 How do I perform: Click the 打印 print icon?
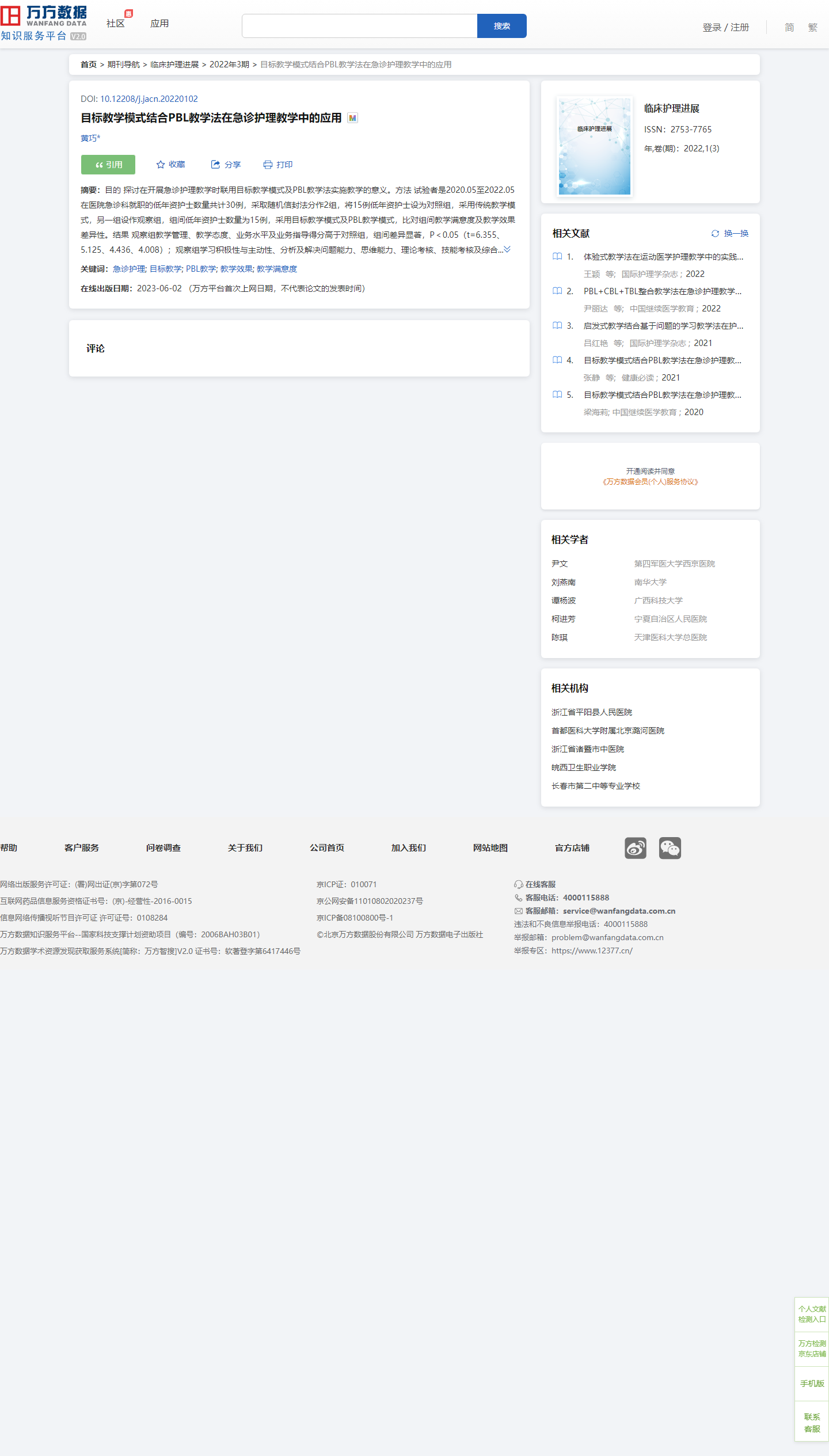[x=268, y=165]
